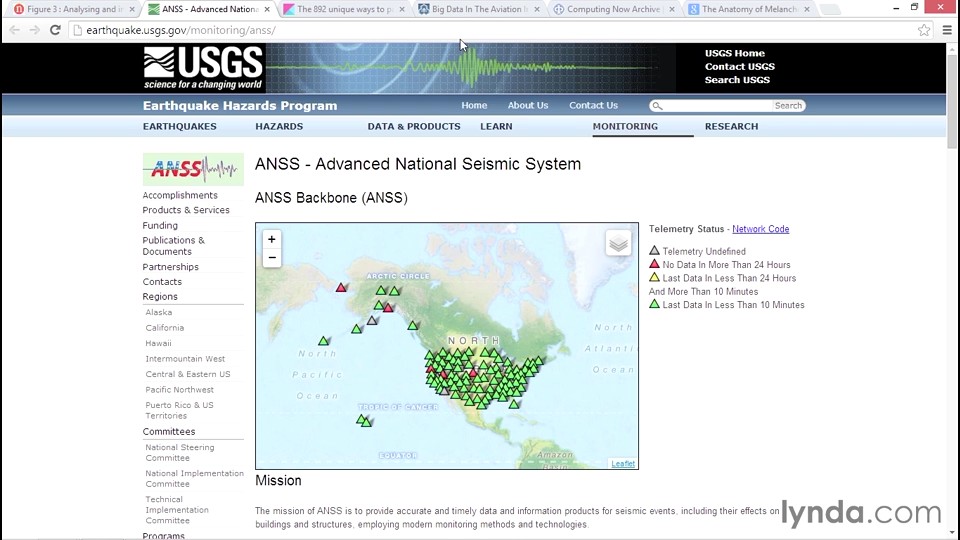Open the National Steering Committee link
960x540 pixels.
(x=180, y=452)
